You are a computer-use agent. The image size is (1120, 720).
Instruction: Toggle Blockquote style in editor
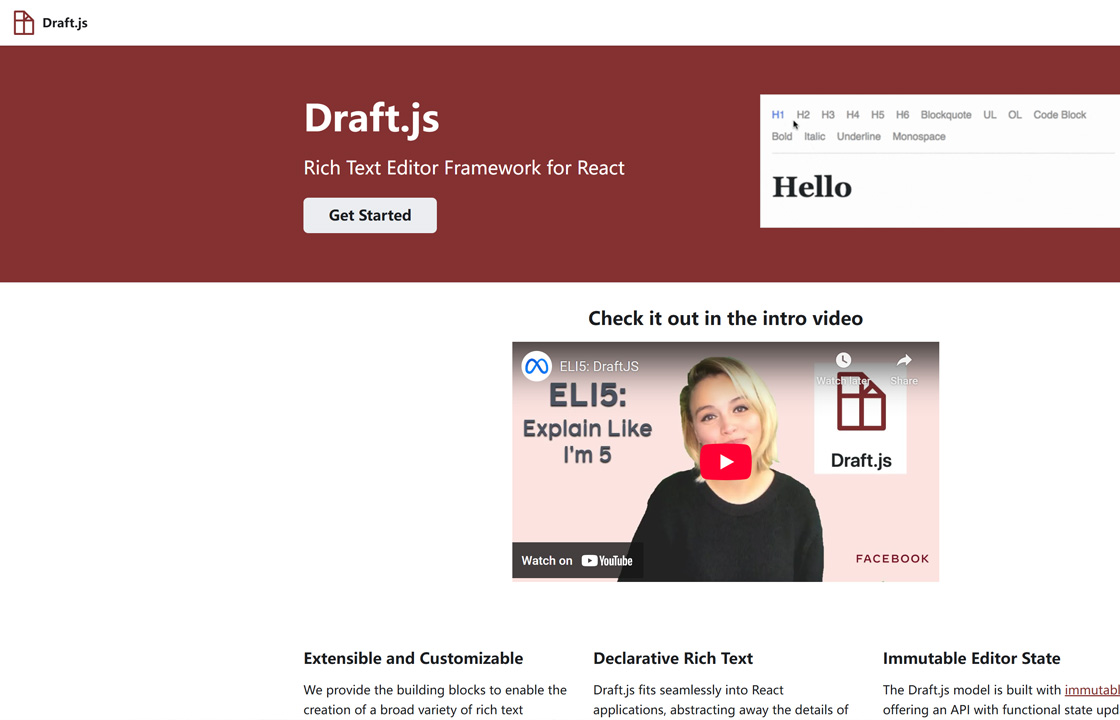[x=946, y=114]
